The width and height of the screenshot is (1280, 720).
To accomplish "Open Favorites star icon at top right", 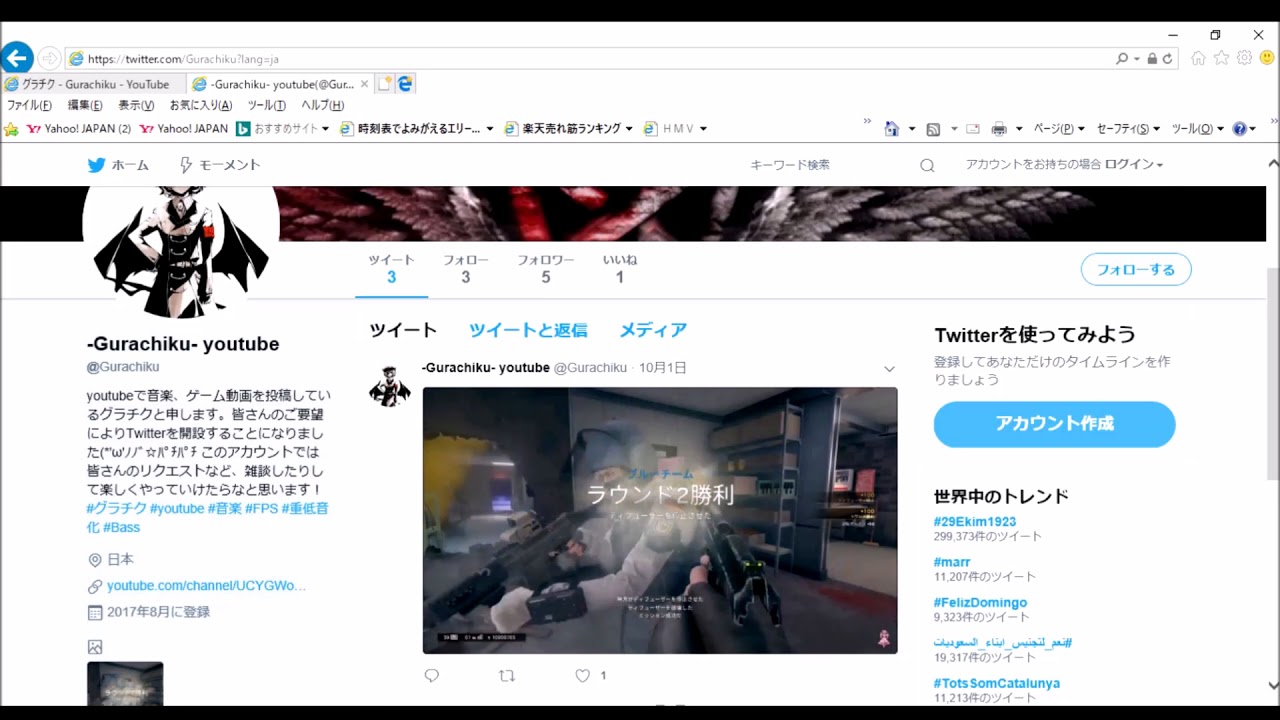I will pos(1221,59).
